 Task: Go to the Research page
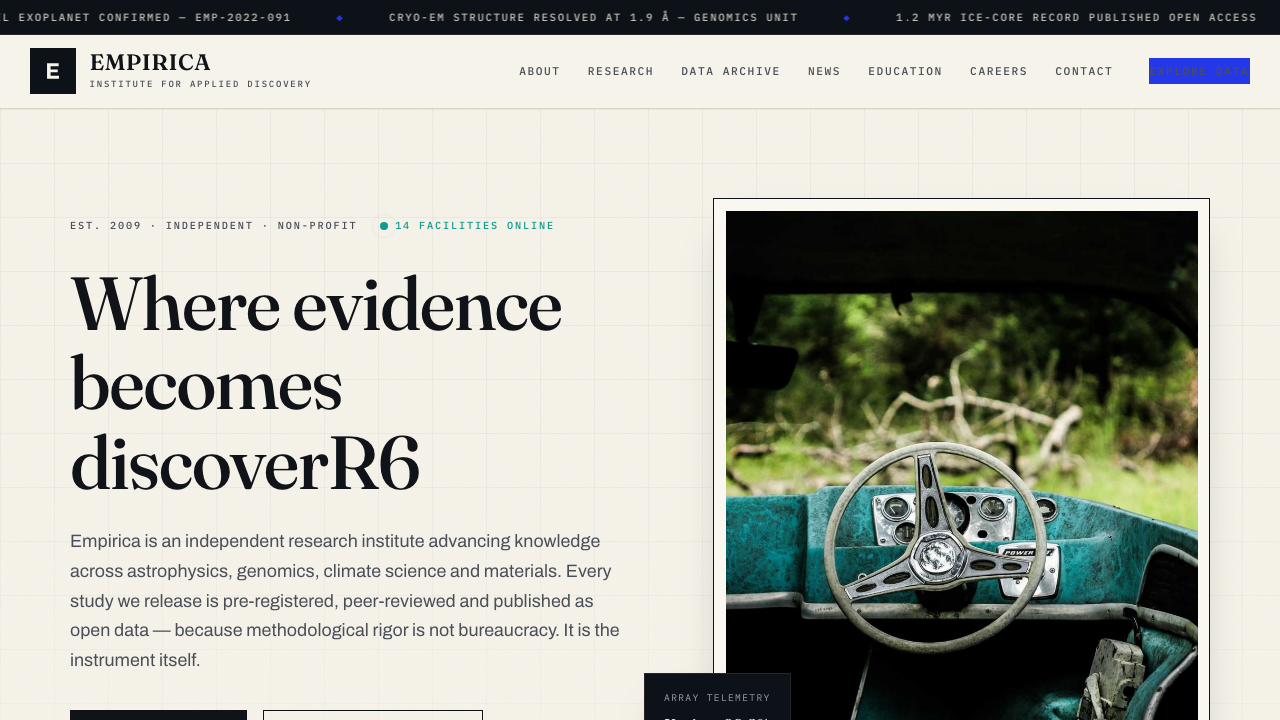pyautogui.click(x=621, y=71)
